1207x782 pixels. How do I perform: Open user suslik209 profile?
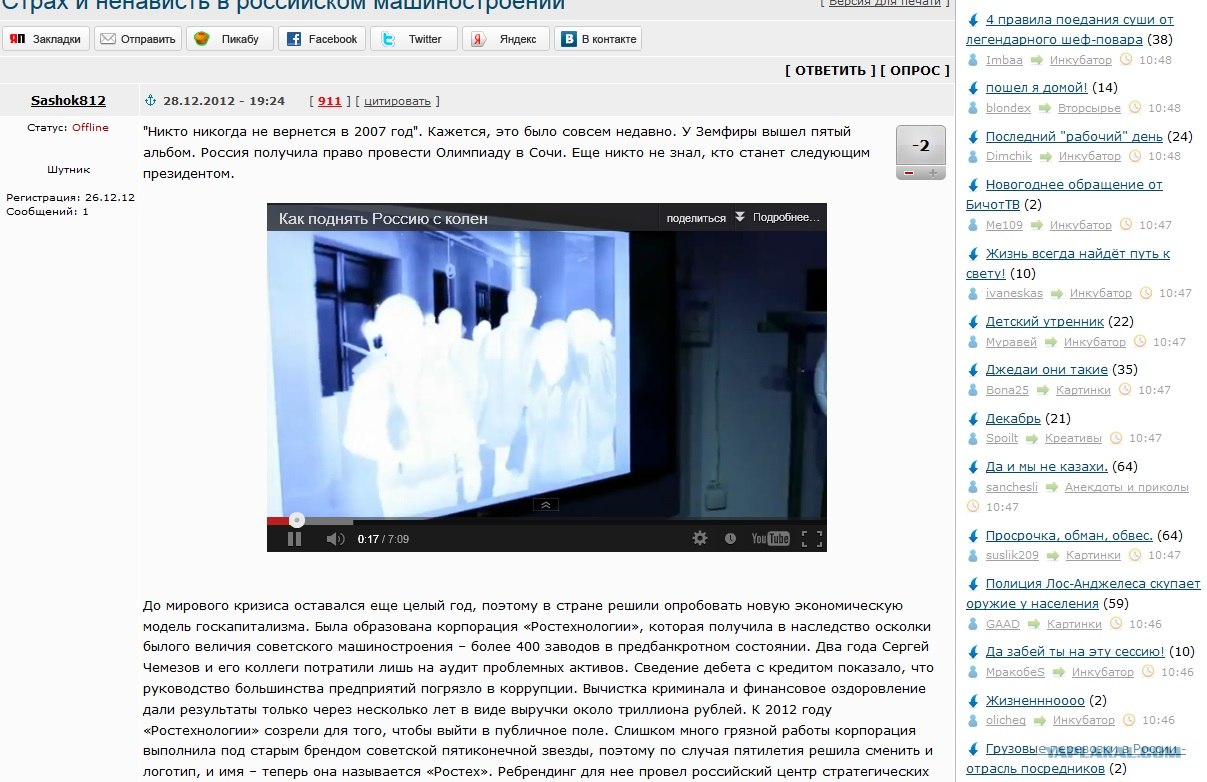click(x=1012, y=555)
